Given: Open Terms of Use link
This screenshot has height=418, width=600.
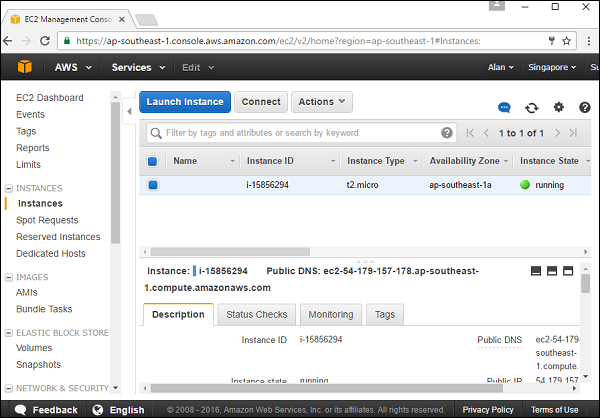Looking at the screenshot, I should click(554, 410).
